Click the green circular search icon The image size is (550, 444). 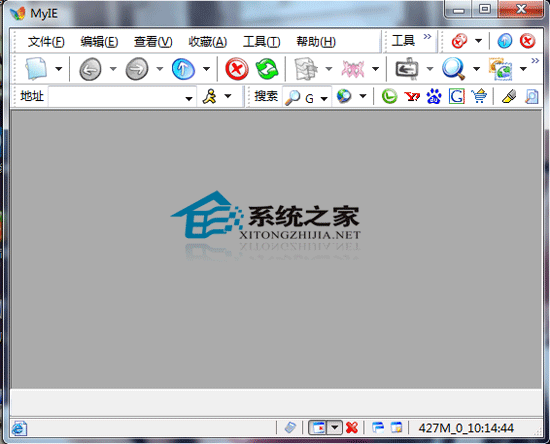[389, 96]
